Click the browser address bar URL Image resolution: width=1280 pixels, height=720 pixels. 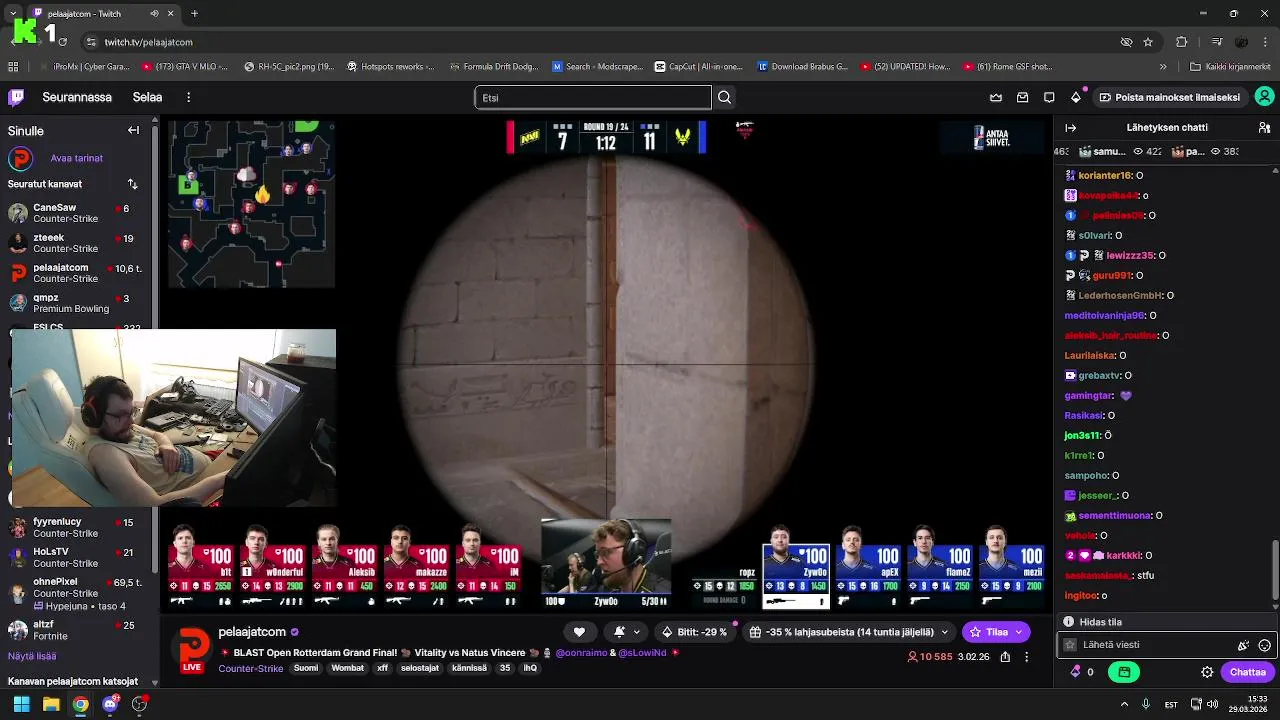(x=149, y=42)
